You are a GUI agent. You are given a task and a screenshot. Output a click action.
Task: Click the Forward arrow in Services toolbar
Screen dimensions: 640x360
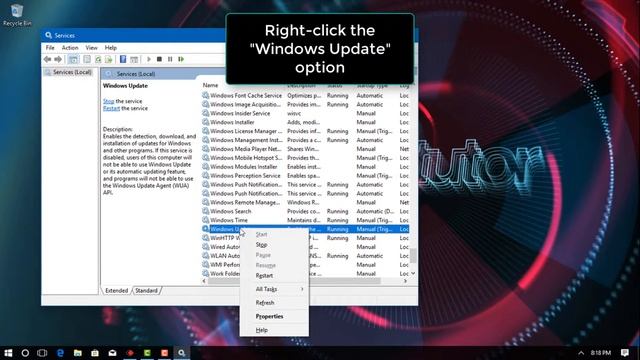58,60
